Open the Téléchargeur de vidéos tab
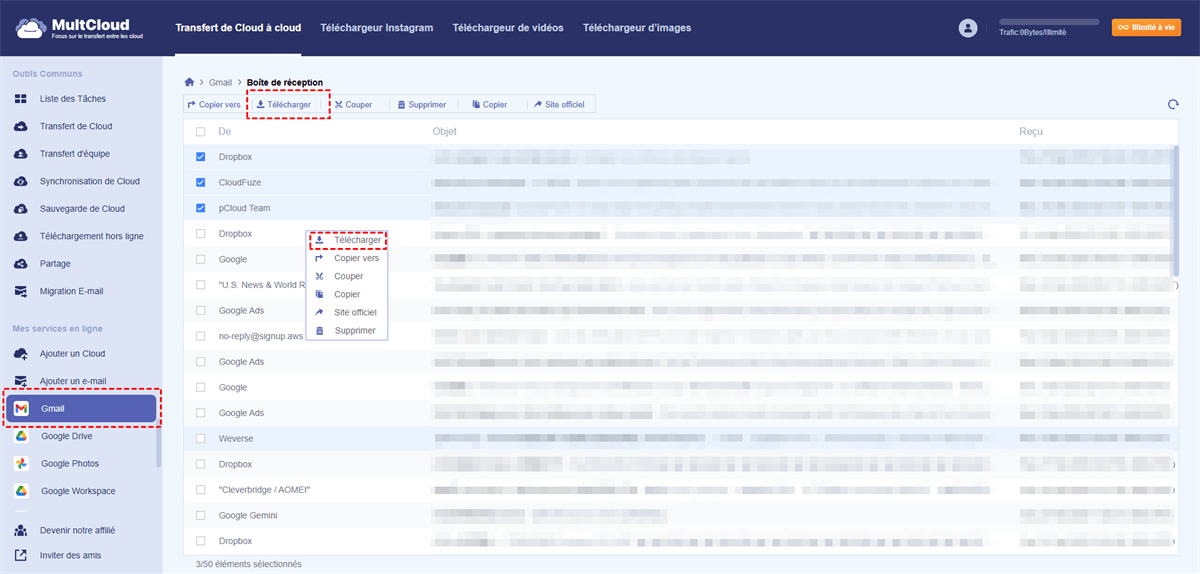 tap(508, 28)
